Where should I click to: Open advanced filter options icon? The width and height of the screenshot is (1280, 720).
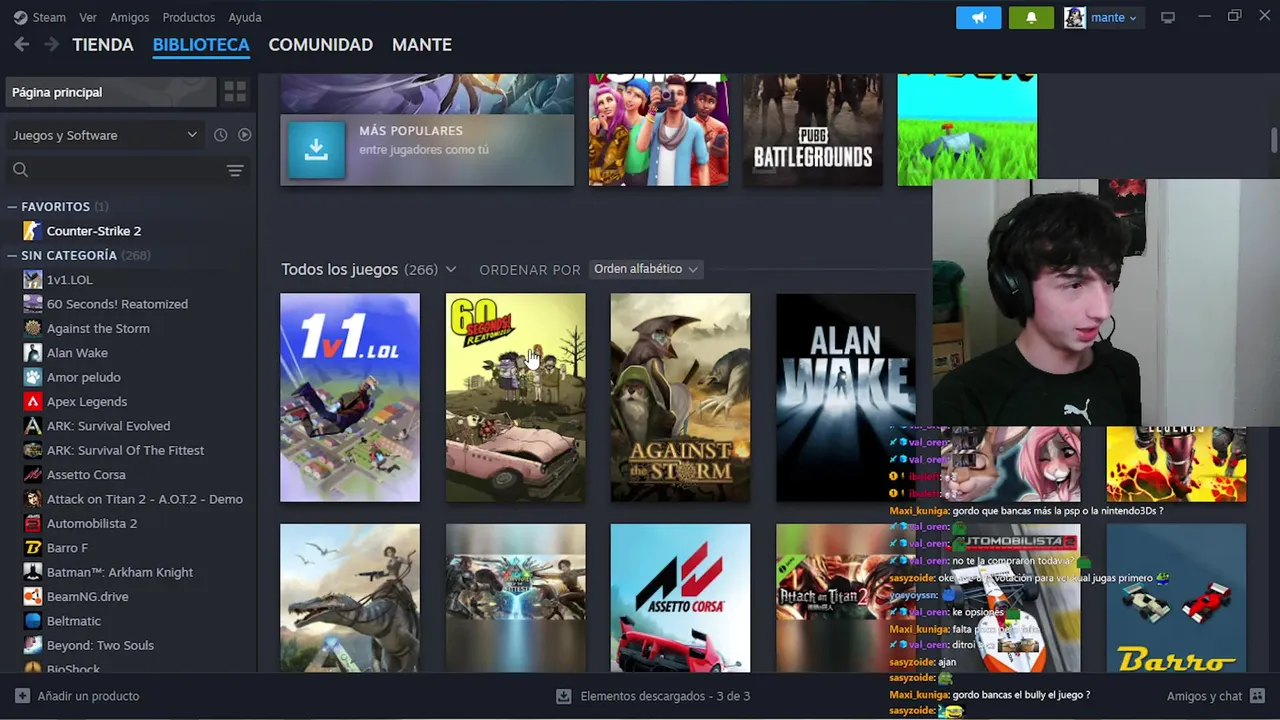pyautogui.click(x=235, y=170)
